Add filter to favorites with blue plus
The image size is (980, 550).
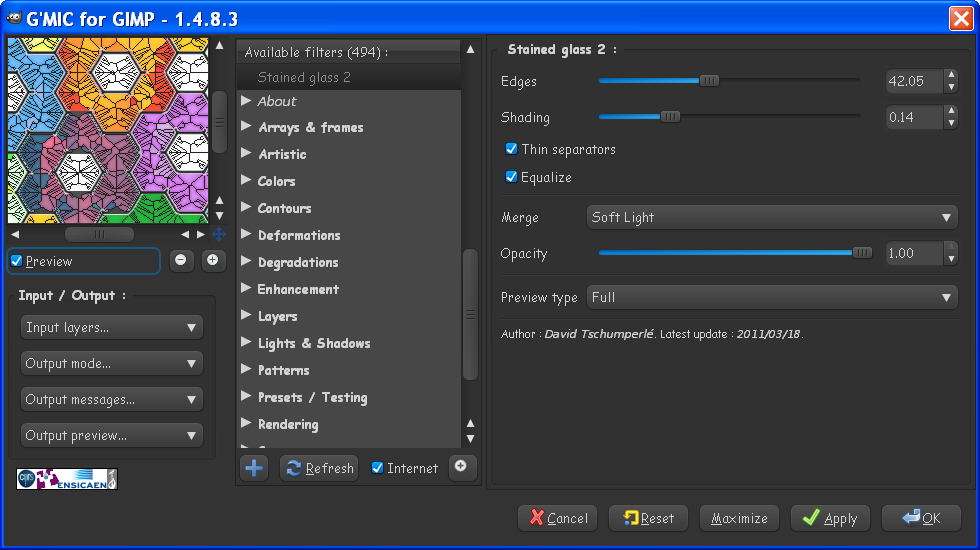[254, 468]
